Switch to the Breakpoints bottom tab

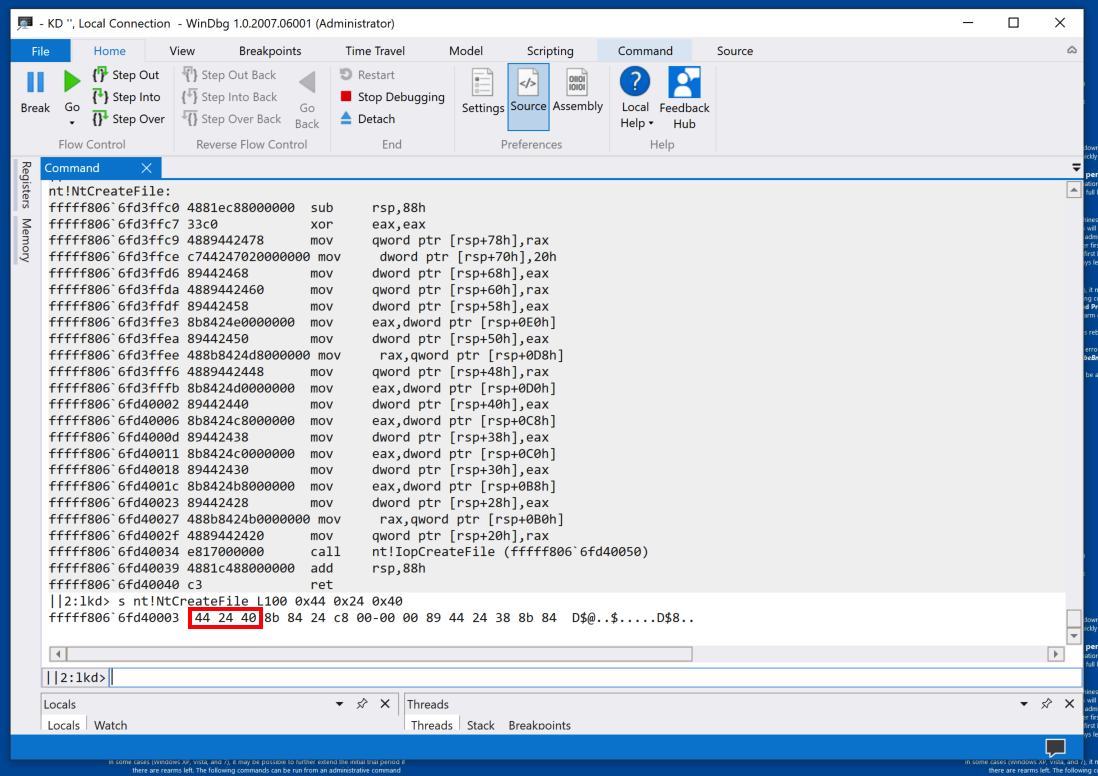click(x=539, y=725)
